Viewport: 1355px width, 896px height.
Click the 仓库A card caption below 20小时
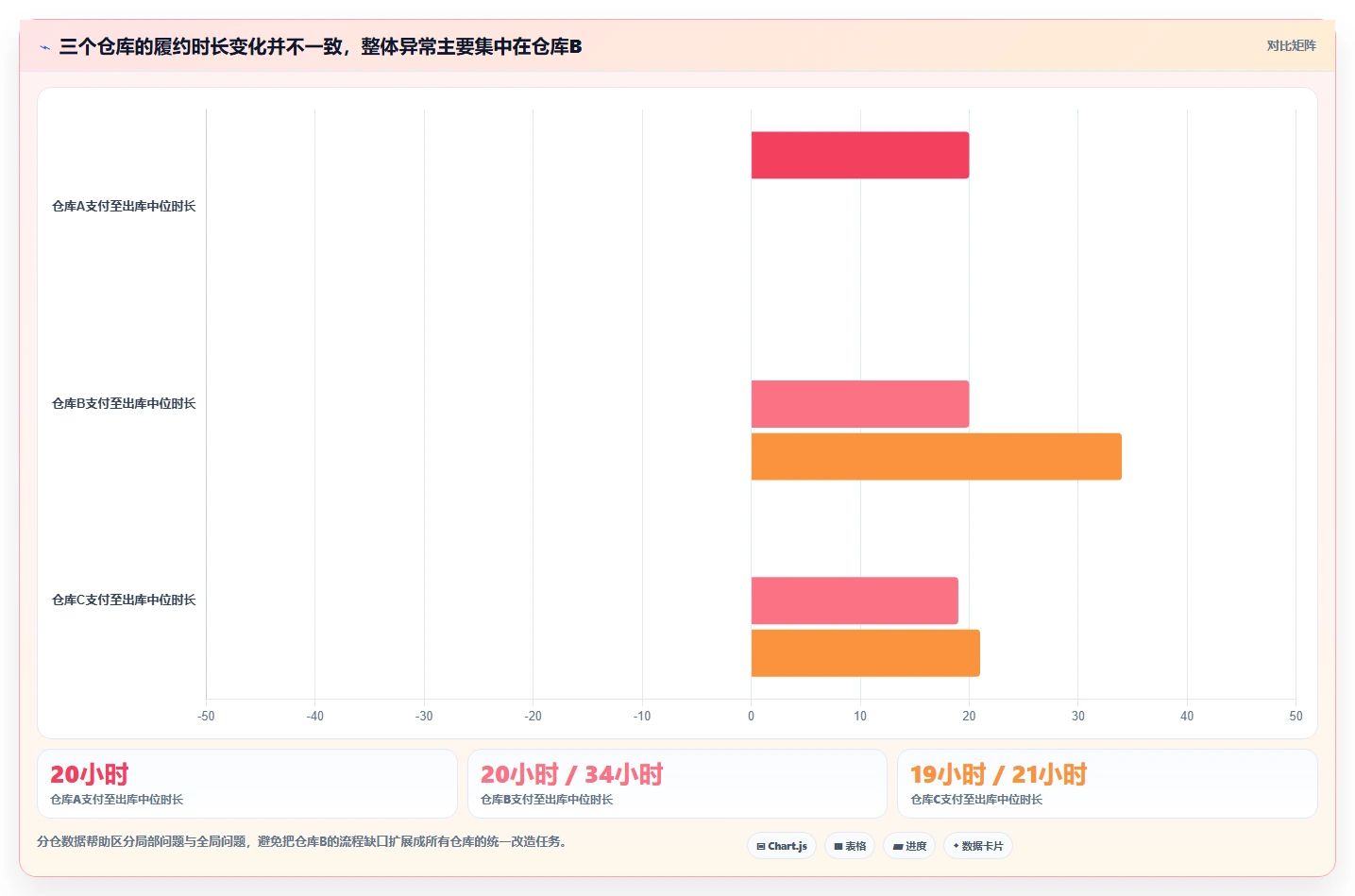[x=117, y=800]
